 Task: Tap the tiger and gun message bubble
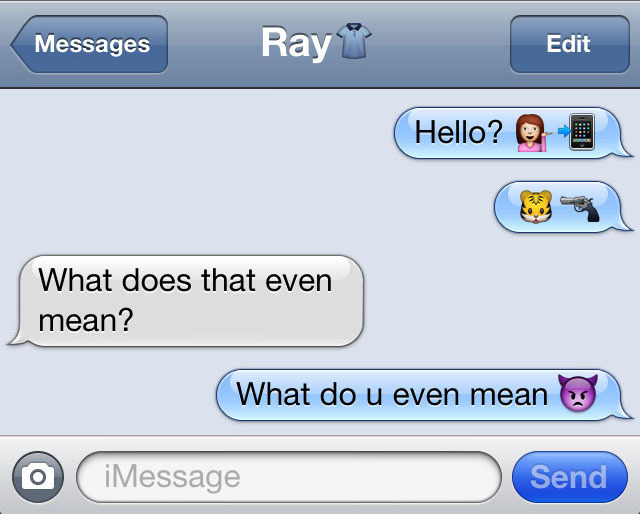coord(563,207)
